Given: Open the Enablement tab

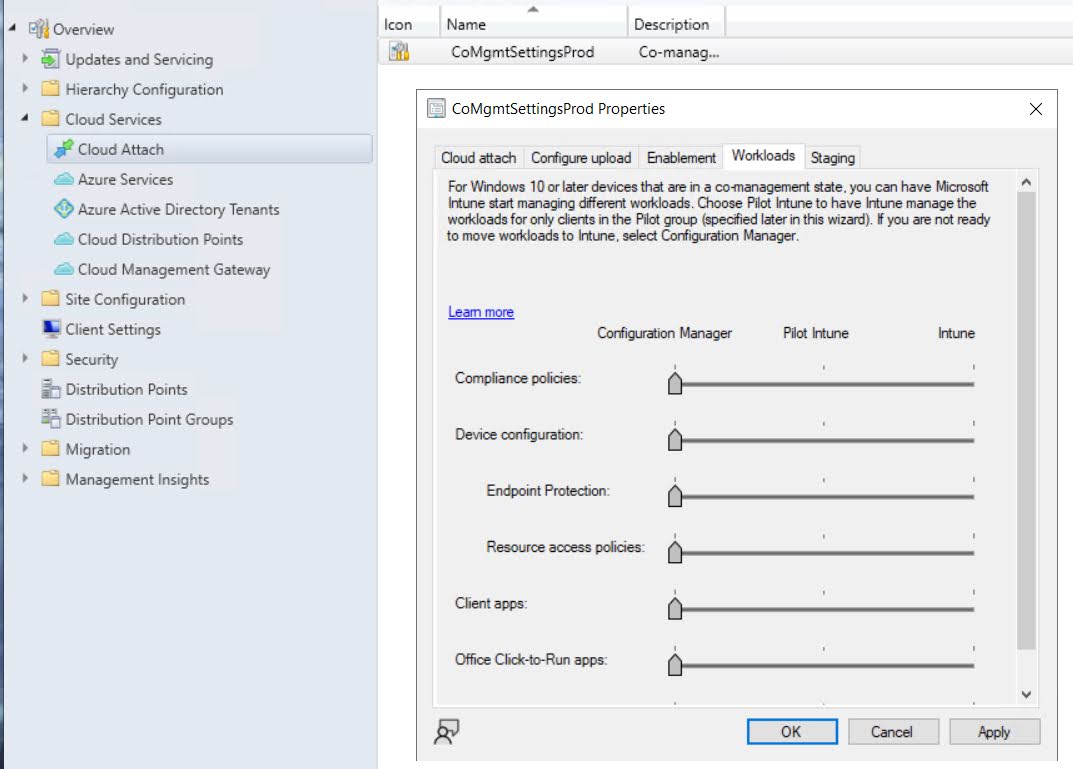Looking at the screenshot, I should (x=681, y=157).
